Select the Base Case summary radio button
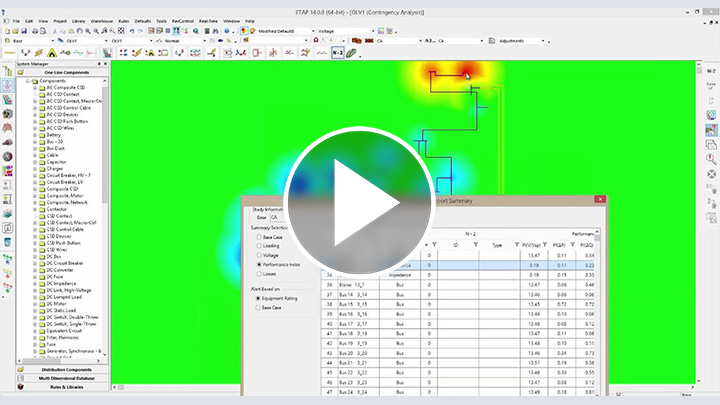720x405 pixels. coord(259,236)
